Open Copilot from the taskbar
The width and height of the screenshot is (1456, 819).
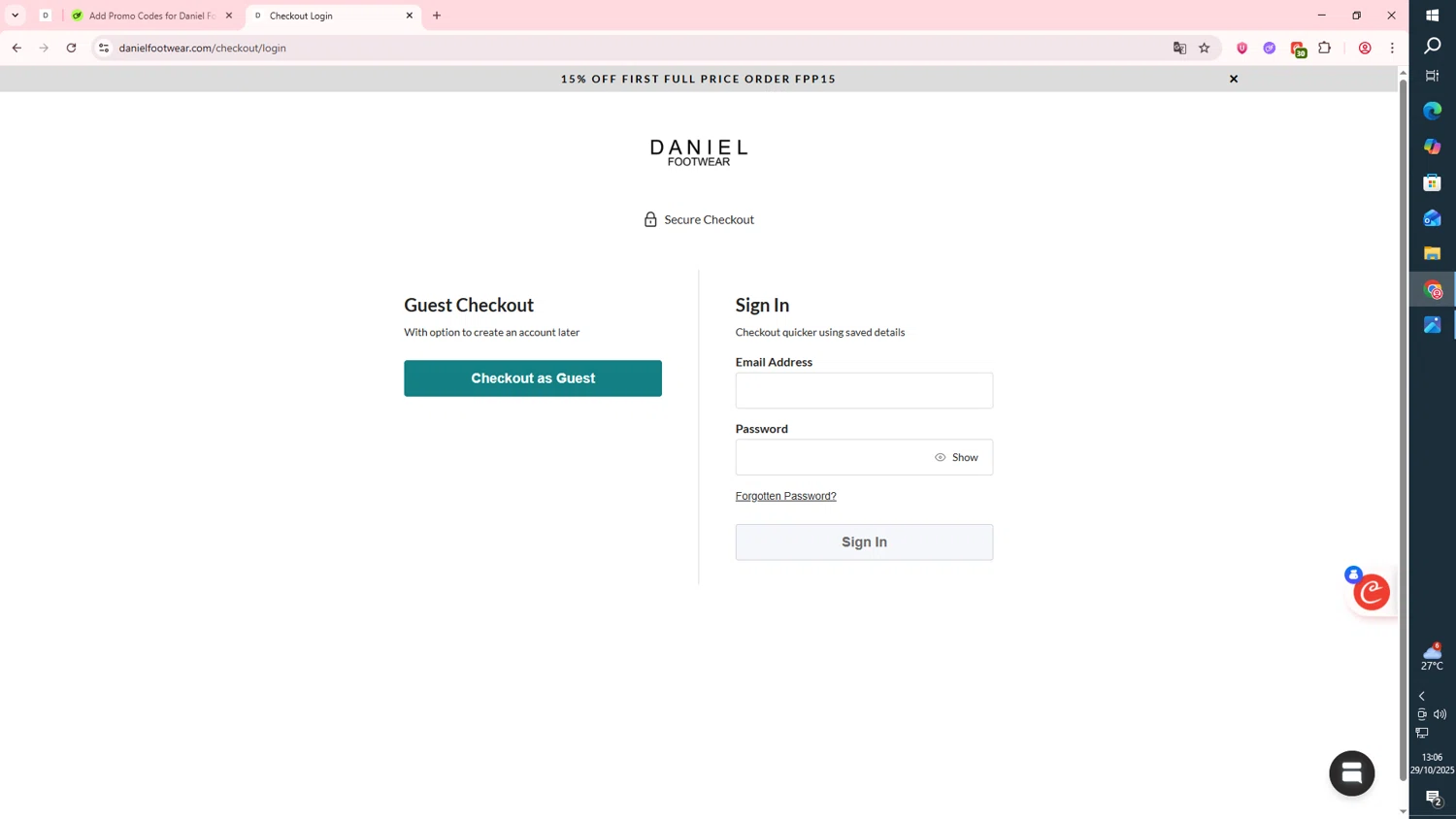[1433, 147]
